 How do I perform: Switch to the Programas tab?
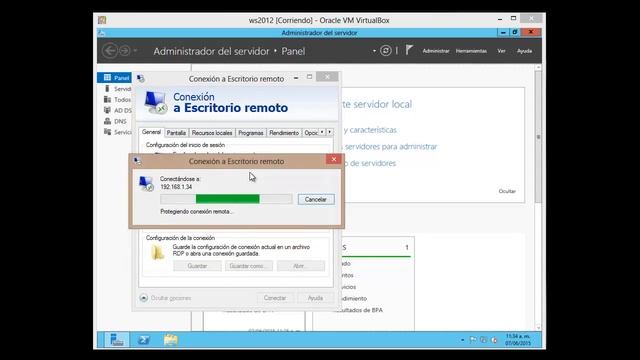pos(251,133)
